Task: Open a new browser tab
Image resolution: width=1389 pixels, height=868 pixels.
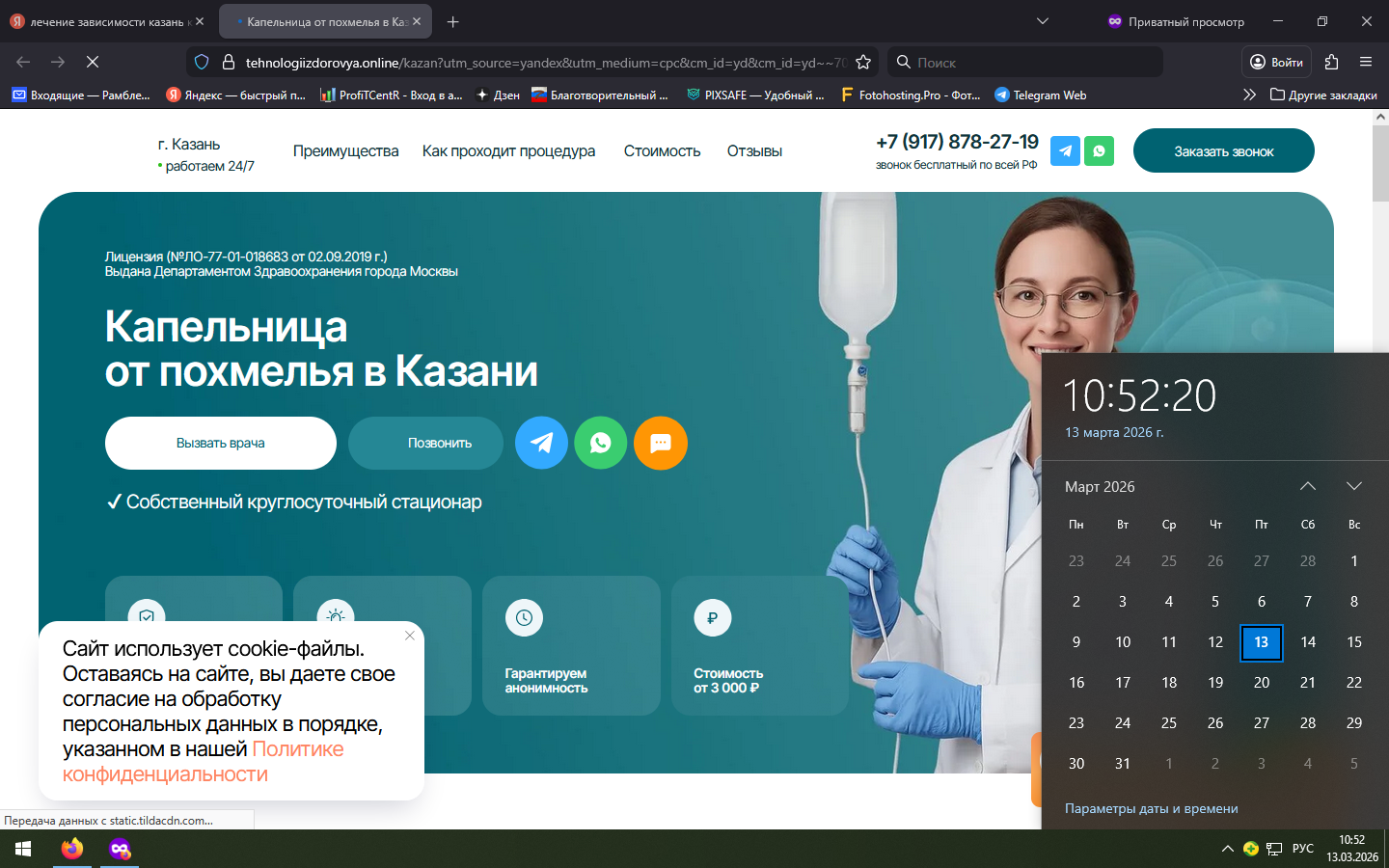Action: (x=453, y=21)
